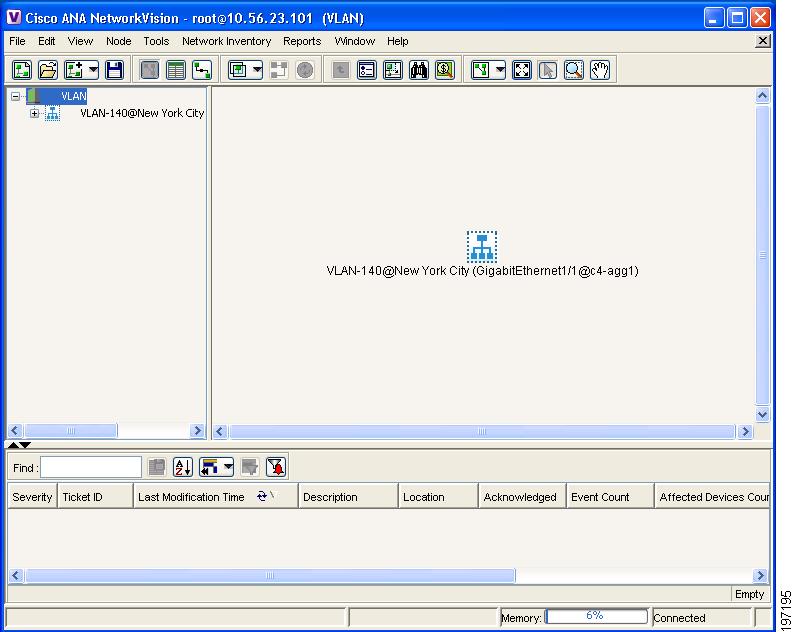Expand the VLAN-140@New York City tree node

[34, 113]
